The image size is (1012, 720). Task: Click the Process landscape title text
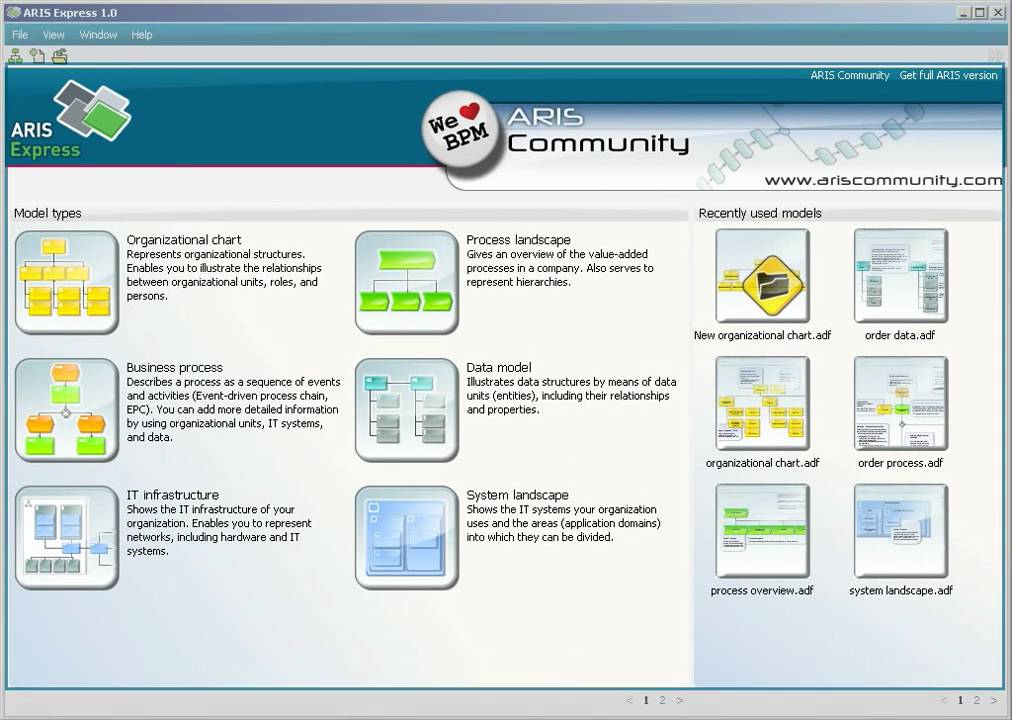point(518,240)
